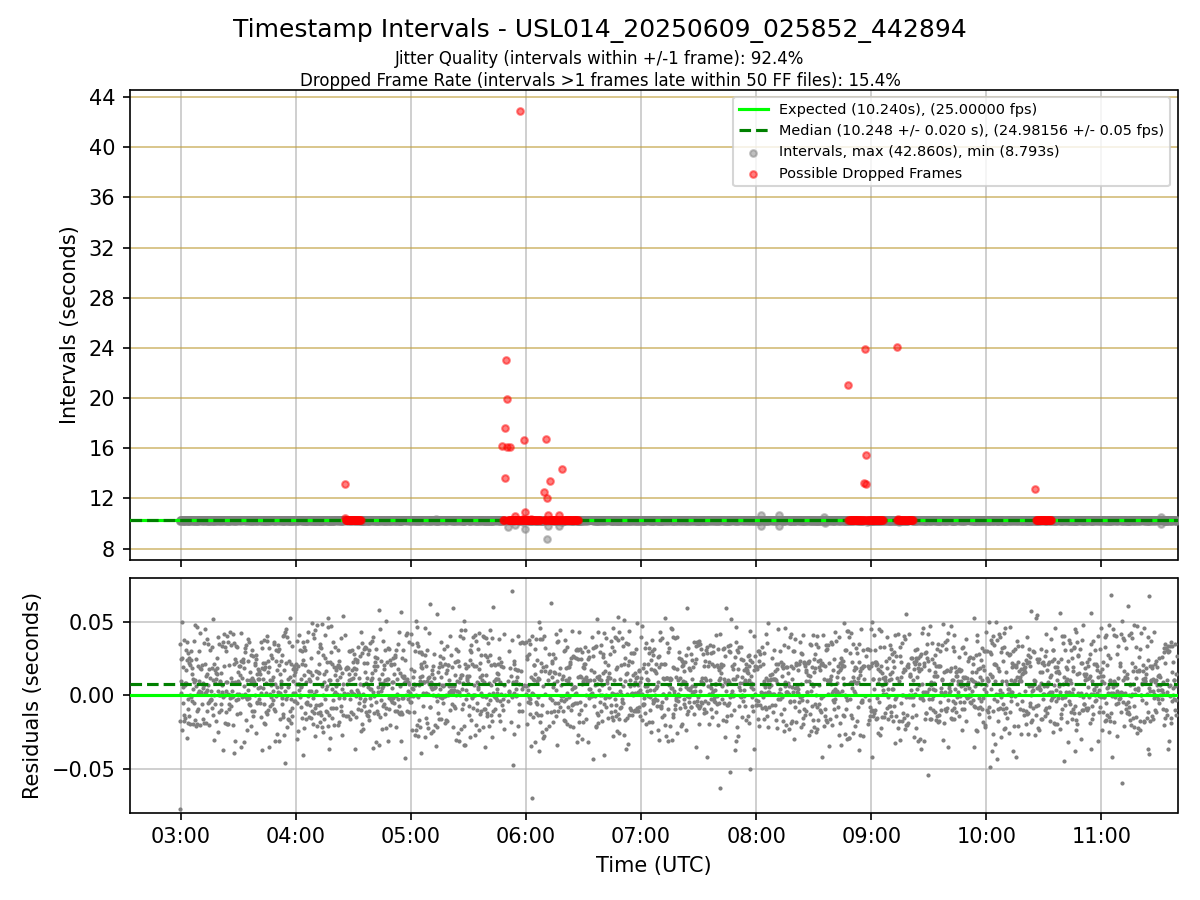1200x900 pixels.
Task: Click the '09:00' x-axis tick label
Action: click(x=871, y=835)
